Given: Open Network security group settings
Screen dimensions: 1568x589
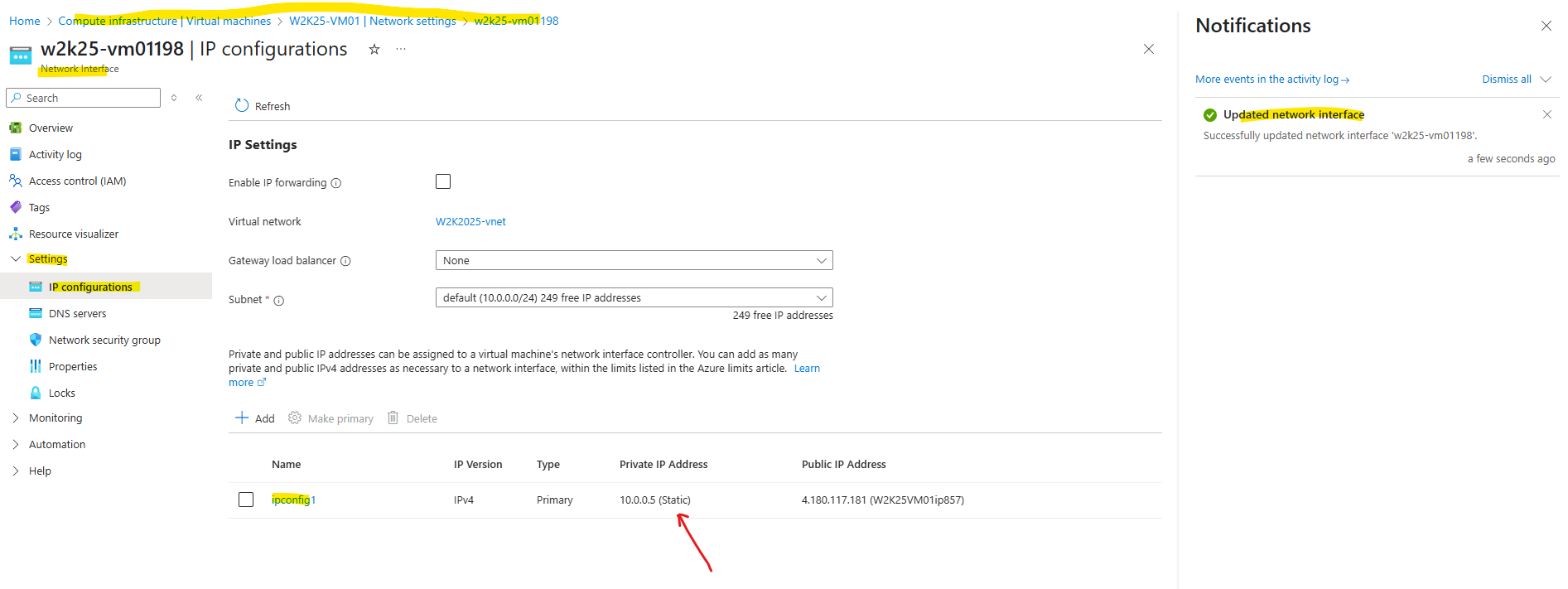Looking at the screenshot, I should click(104, 340).
